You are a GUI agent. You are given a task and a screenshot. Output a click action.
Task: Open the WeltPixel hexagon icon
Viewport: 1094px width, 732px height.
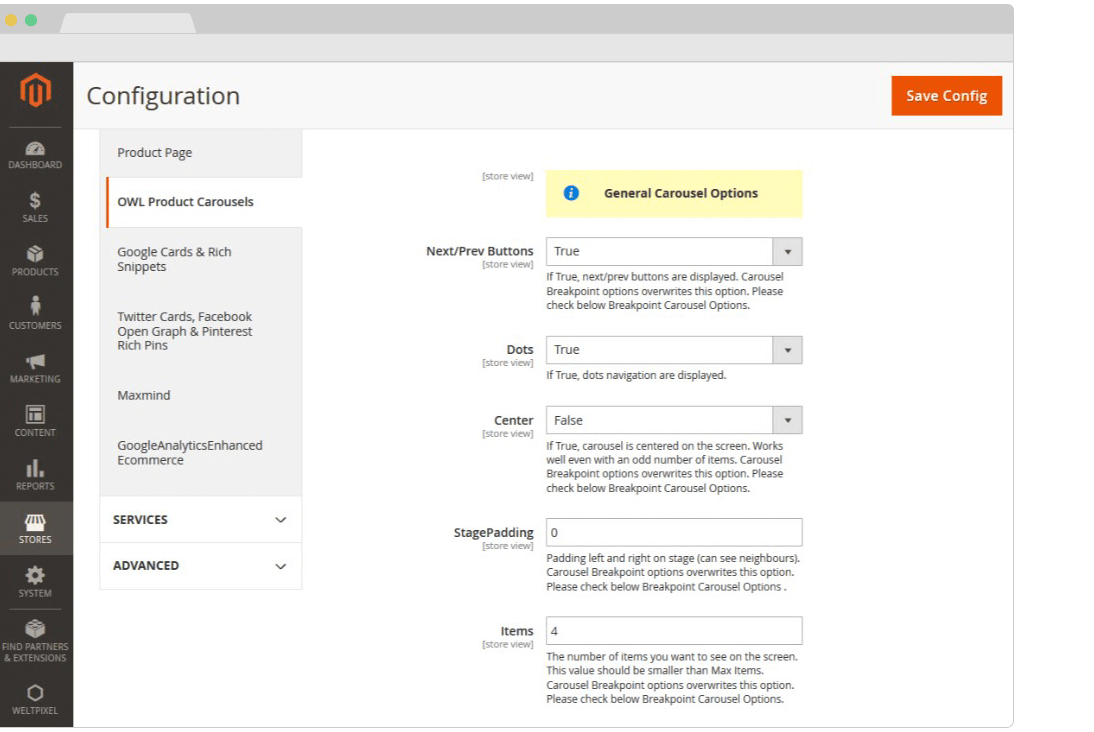coord(36,693)
